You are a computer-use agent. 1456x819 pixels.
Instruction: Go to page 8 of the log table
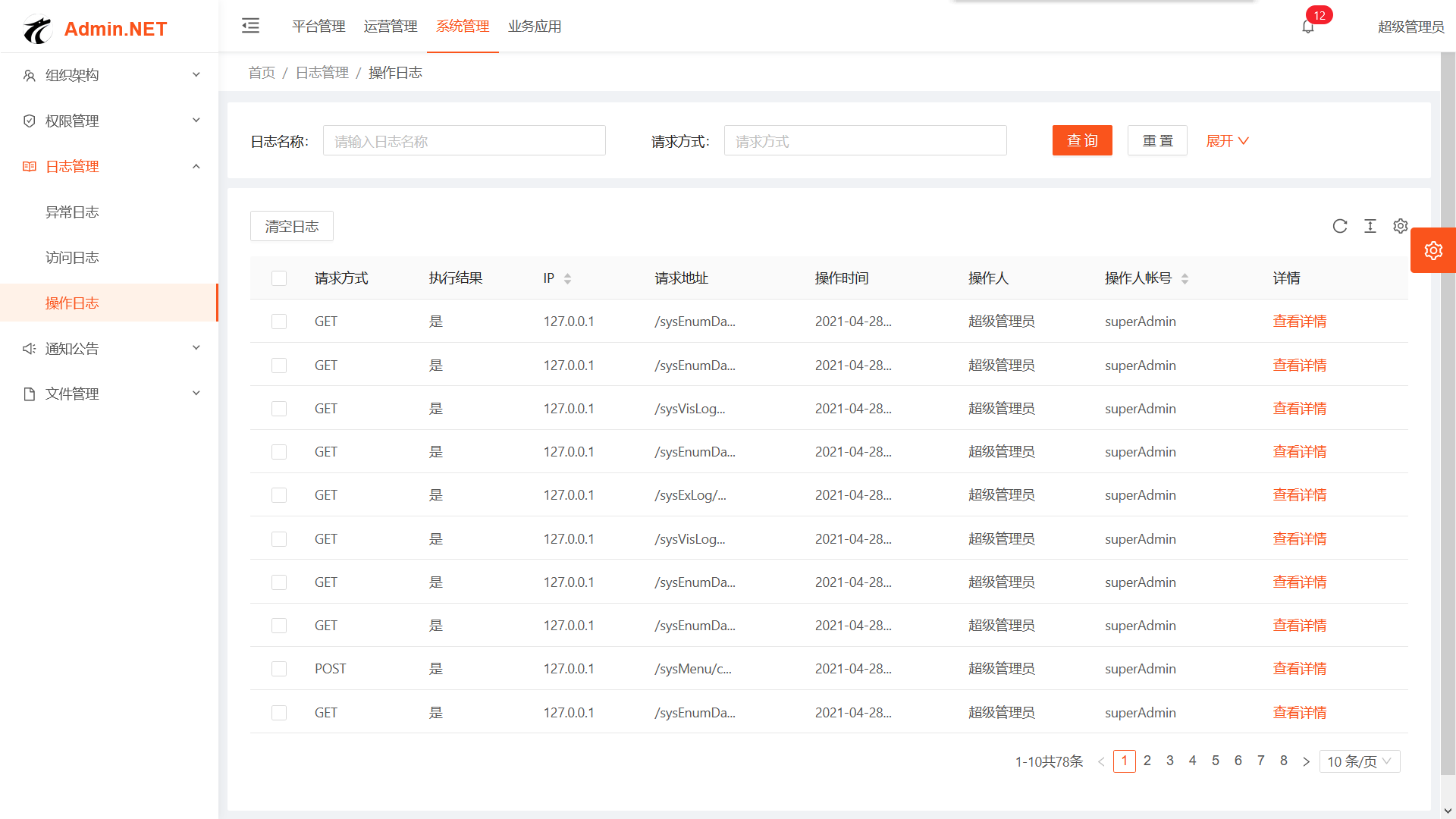click(x=1284, y=761)
